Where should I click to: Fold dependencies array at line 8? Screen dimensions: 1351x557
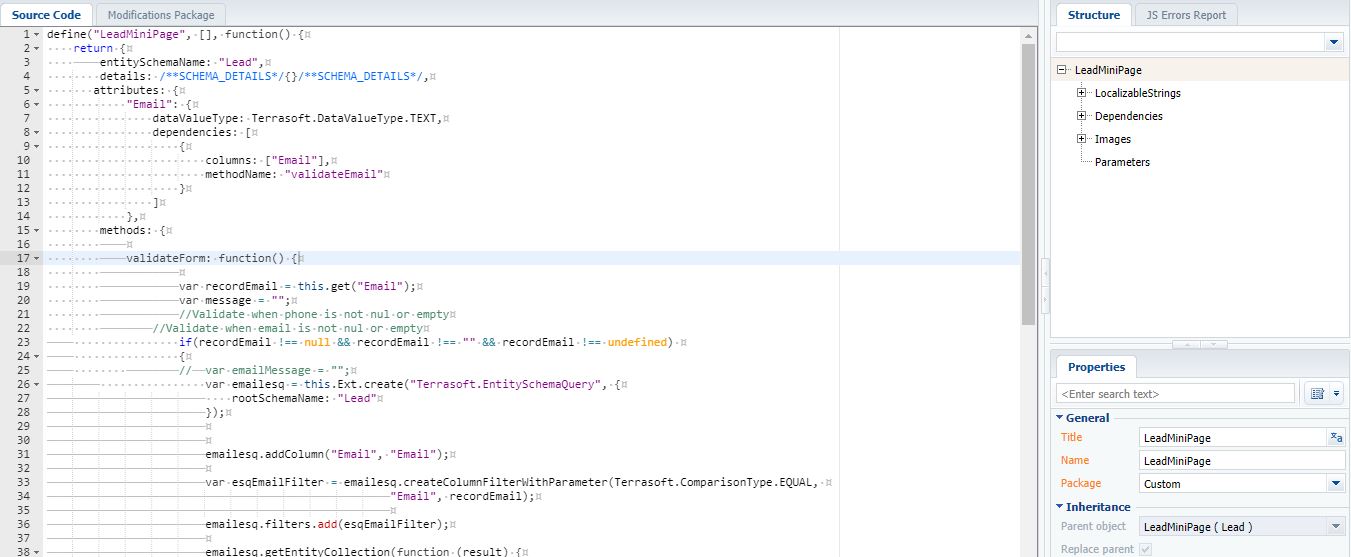click(x=37, y=132)
